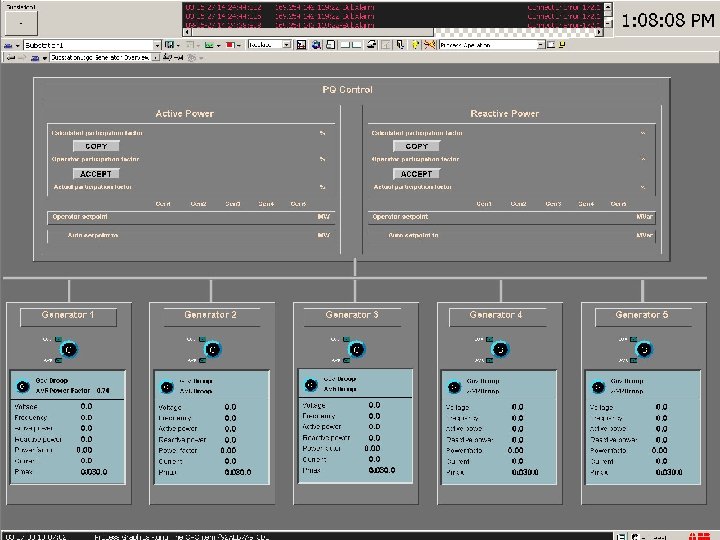The image size is (720, 540).
Task: Click the status bar list icon
Action: 620,536
